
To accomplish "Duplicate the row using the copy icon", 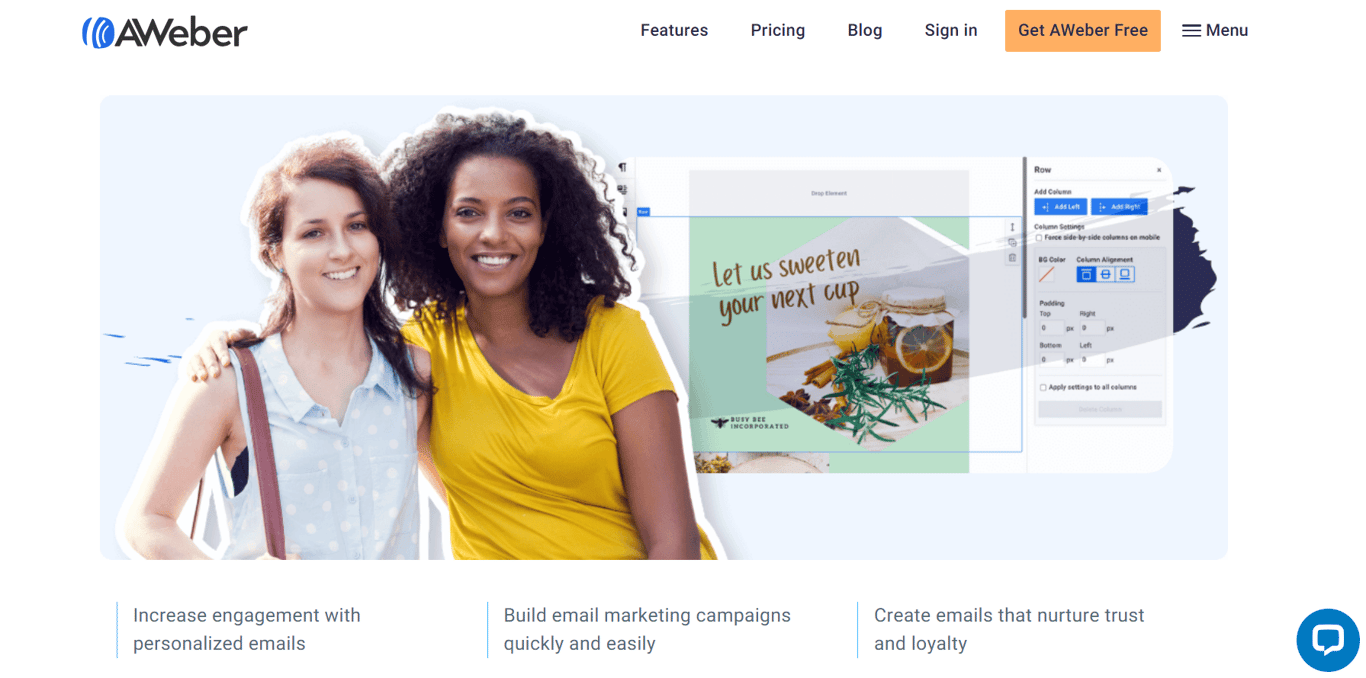I will pyautogui.click(x=1011, y=243).
